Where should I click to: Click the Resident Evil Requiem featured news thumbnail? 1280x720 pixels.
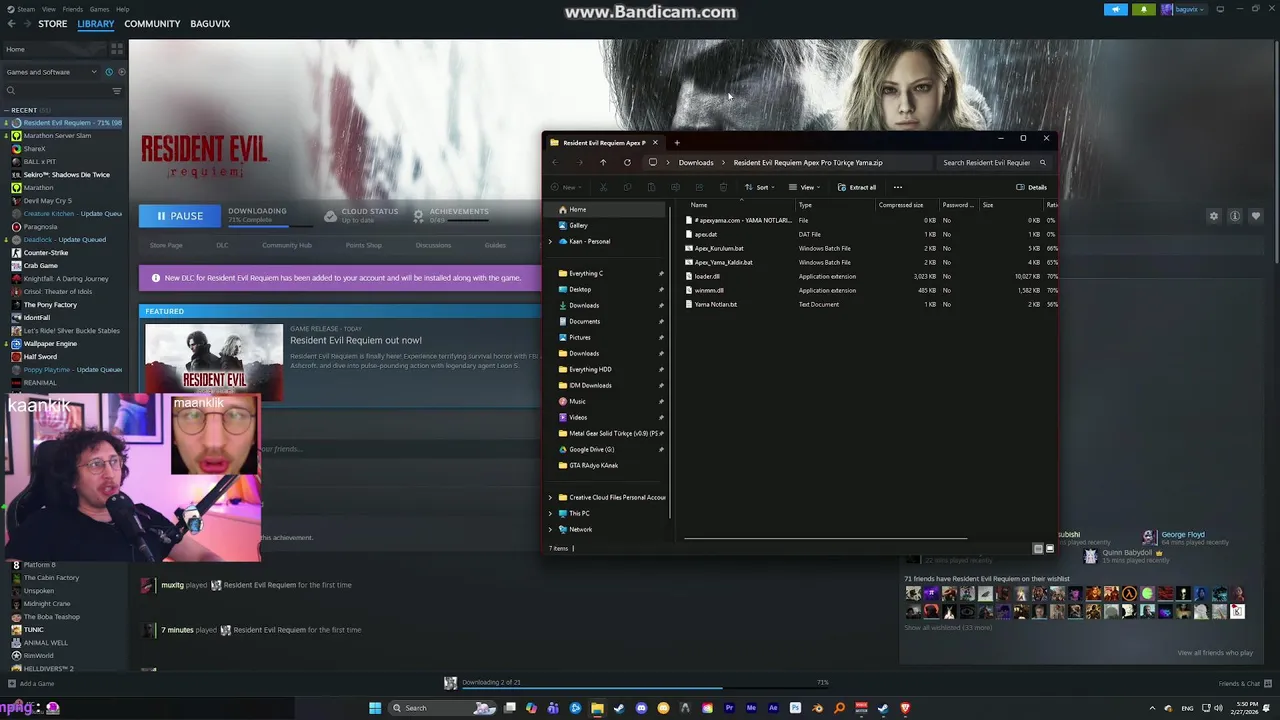pyautogui.click(x=213, y=361)
